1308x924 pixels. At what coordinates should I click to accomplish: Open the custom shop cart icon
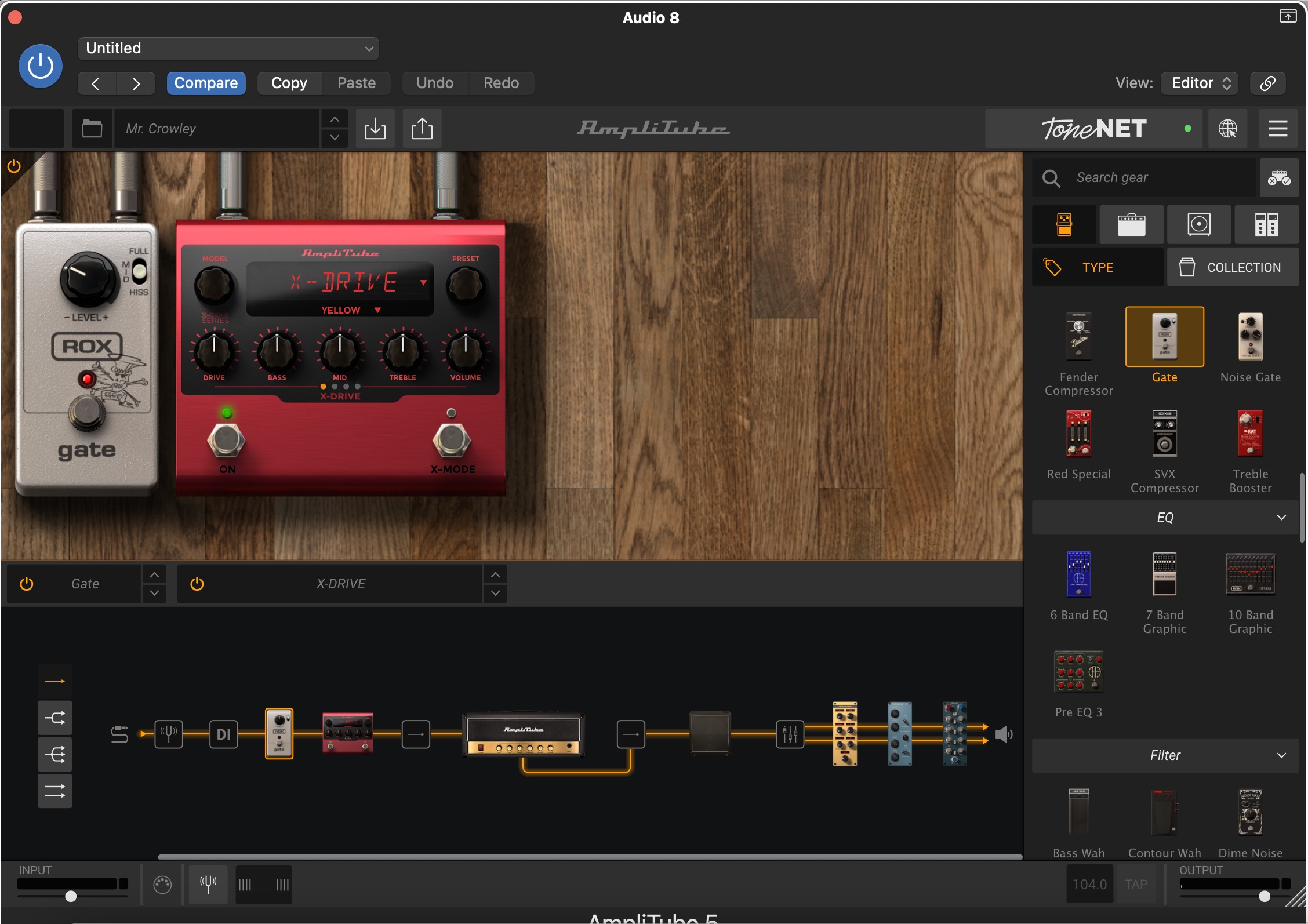tap(1278, 177)
